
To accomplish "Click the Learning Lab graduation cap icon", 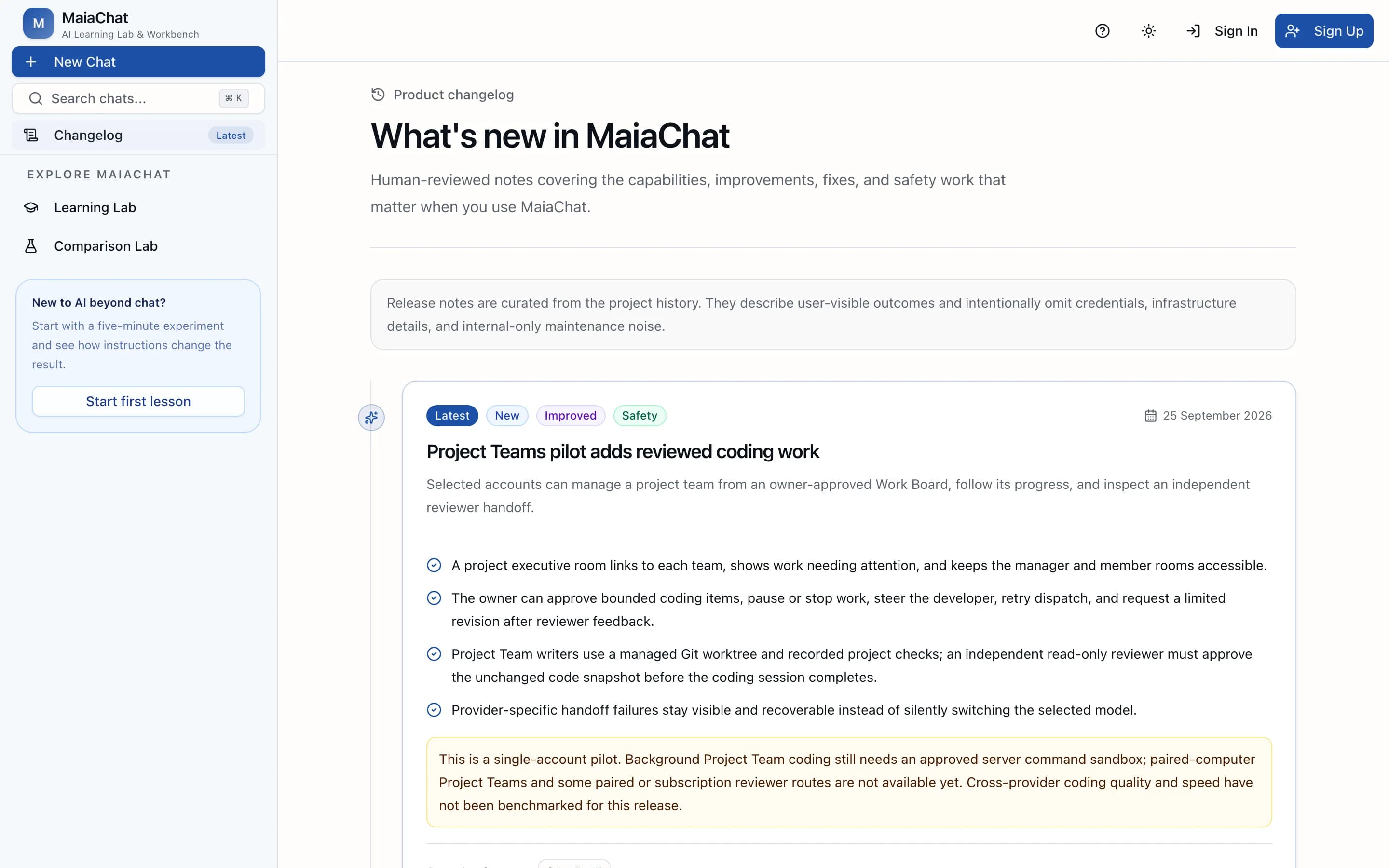I will coord(31,207).
